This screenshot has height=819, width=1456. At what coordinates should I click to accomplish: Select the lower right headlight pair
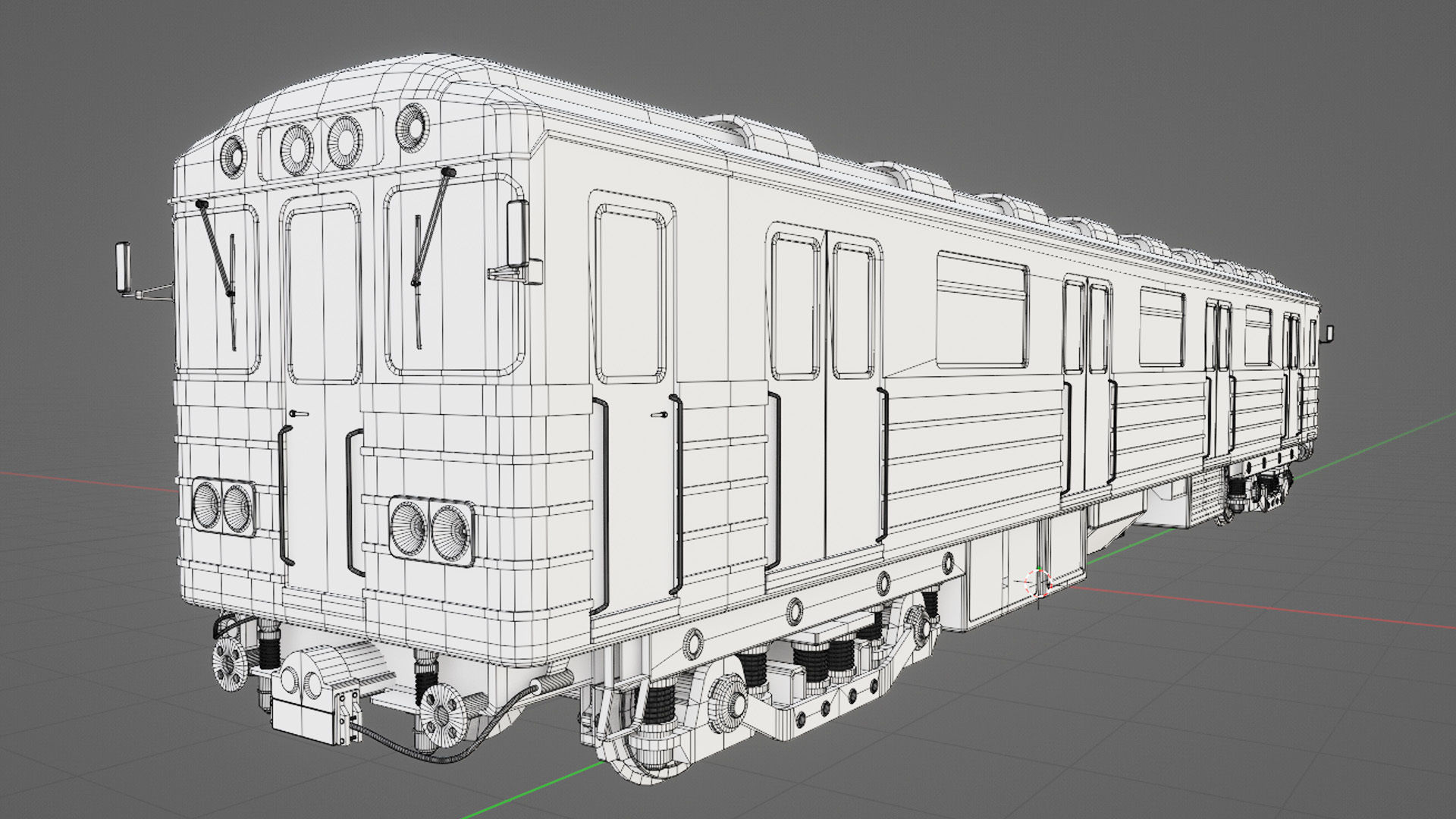pyautogui.click(x=431, y=530)
